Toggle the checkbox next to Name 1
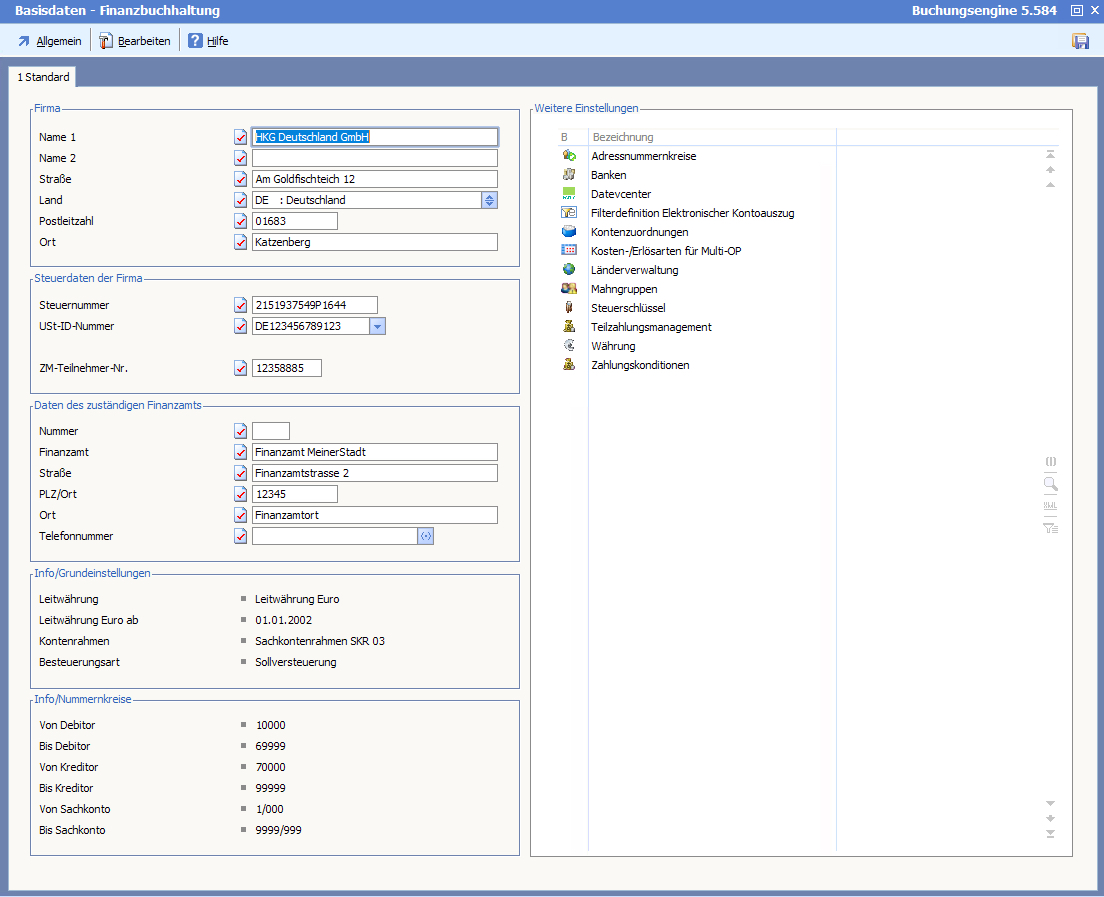 click(240, 137)
